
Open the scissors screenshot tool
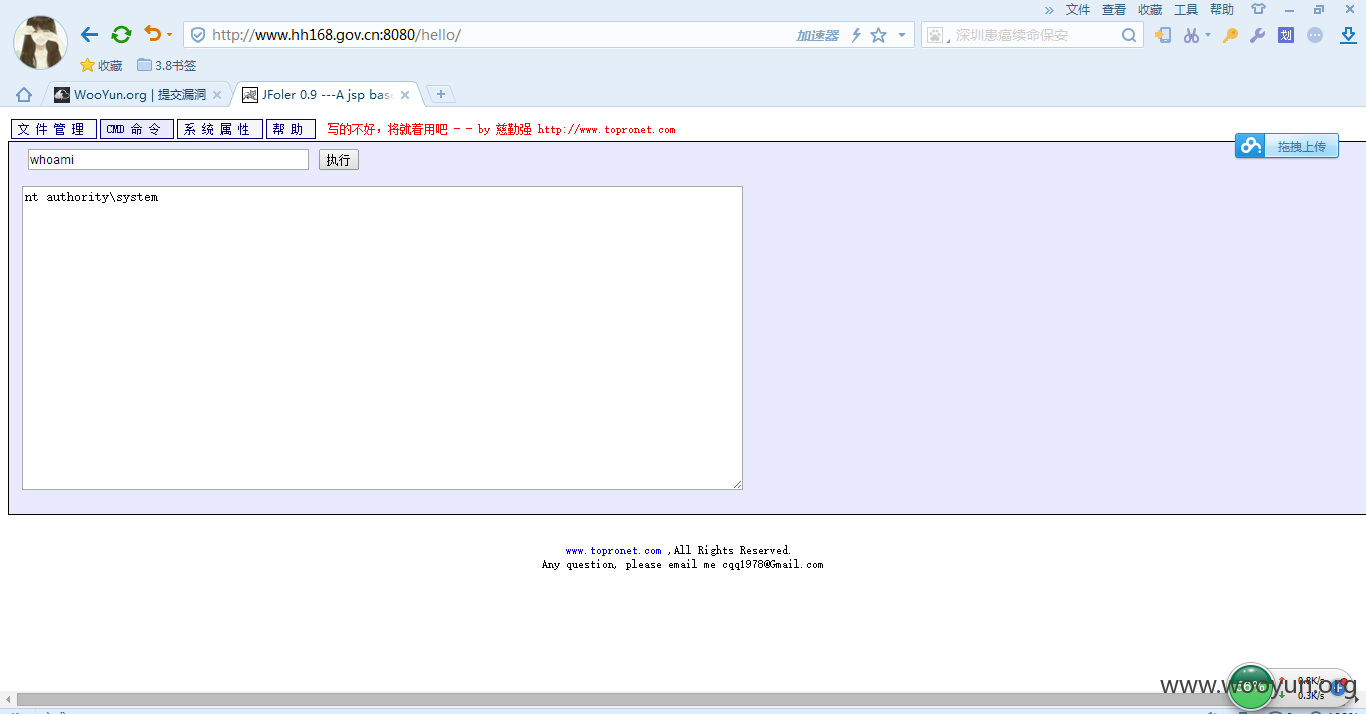[1190, 35]
